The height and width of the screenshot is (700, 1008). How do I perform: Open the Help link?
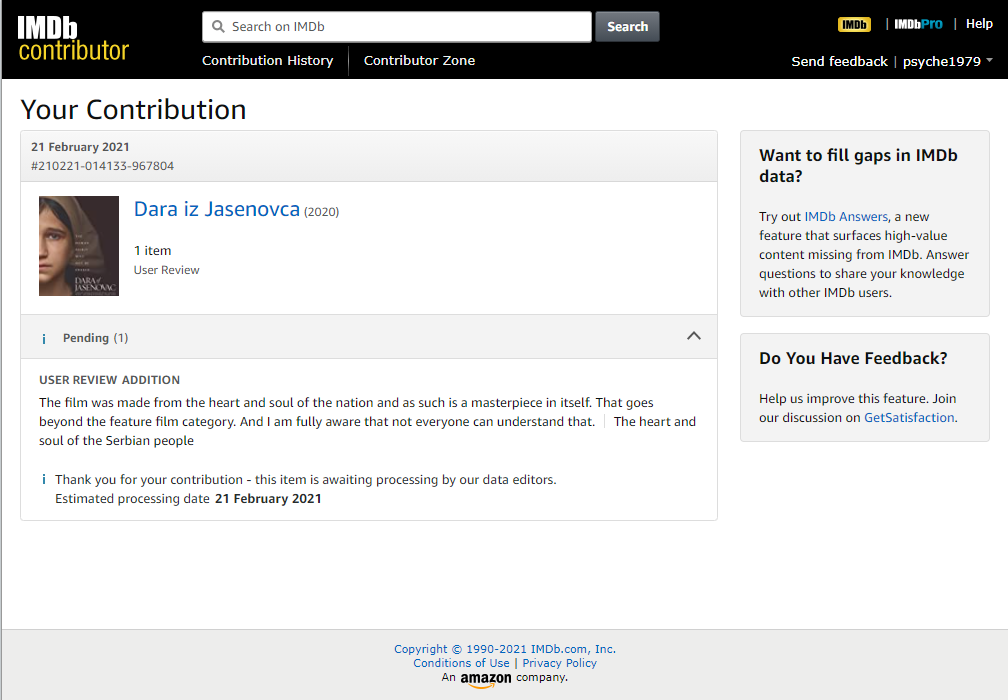(979, 24)
